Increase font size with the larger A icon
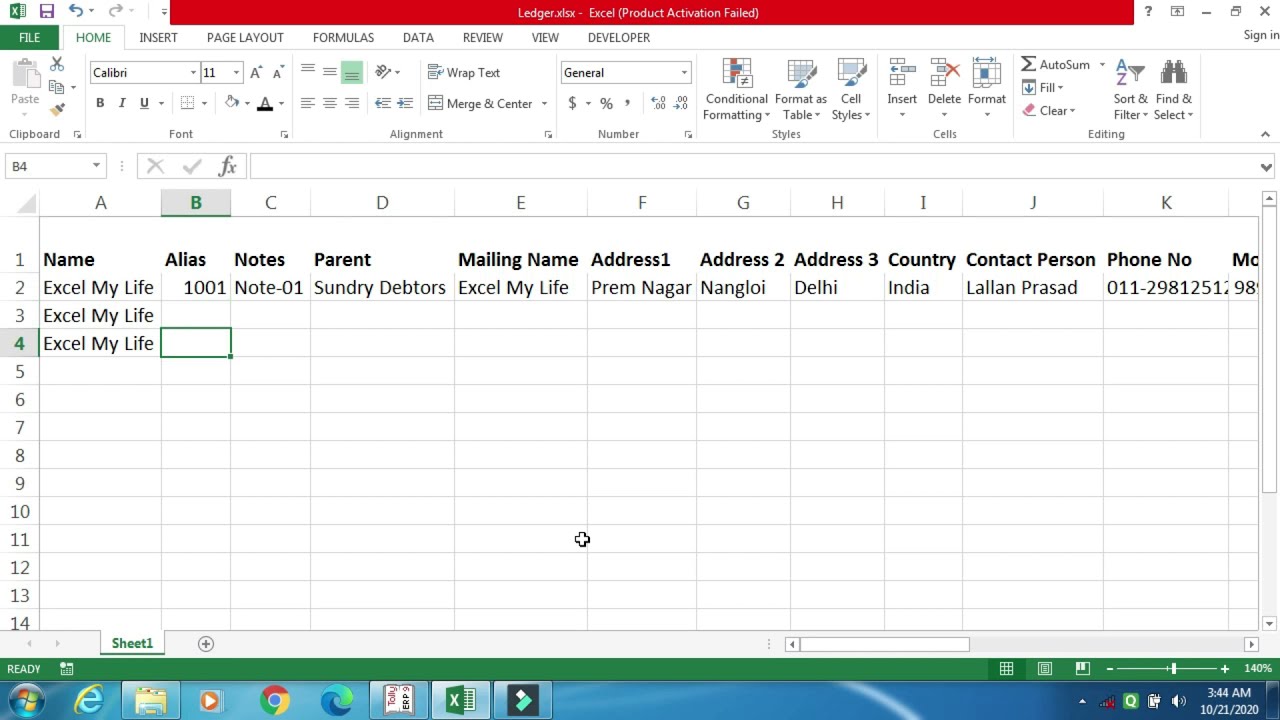 click(257, 72)
